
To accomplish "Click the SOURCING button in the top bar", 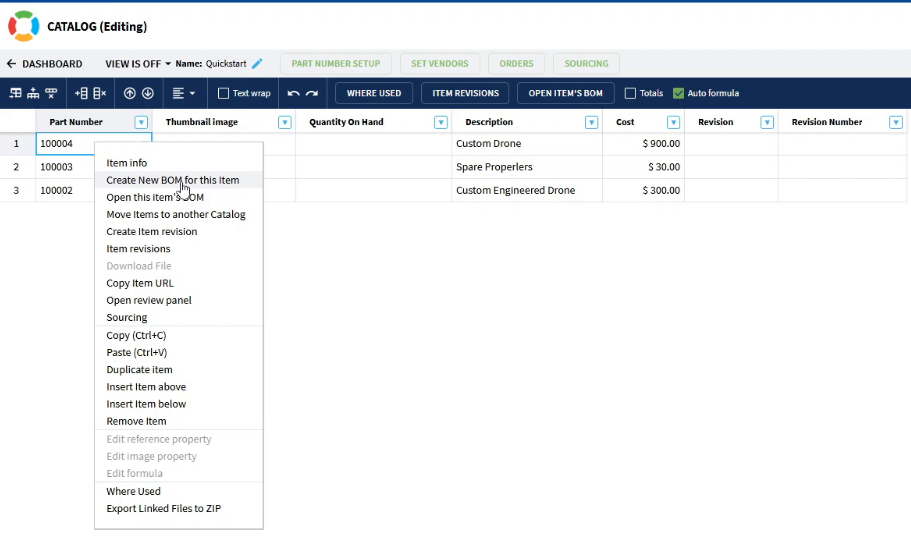I will [x=586, y=63].
